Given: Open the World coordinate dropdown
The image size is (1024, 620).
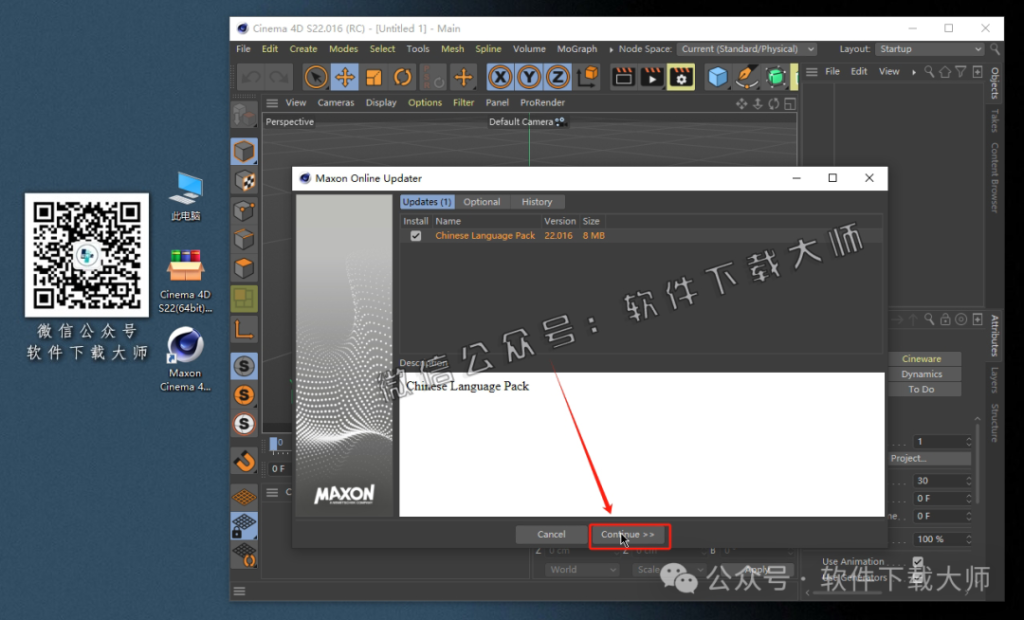Looking at the screenshot, I should (x=583, y=570).
